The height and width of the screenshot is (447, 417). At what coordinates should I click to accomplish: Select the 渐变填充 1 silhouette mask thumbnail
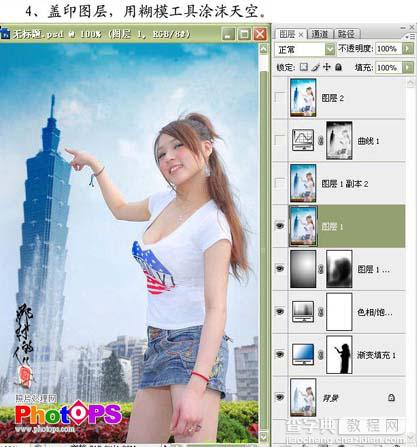339,354
